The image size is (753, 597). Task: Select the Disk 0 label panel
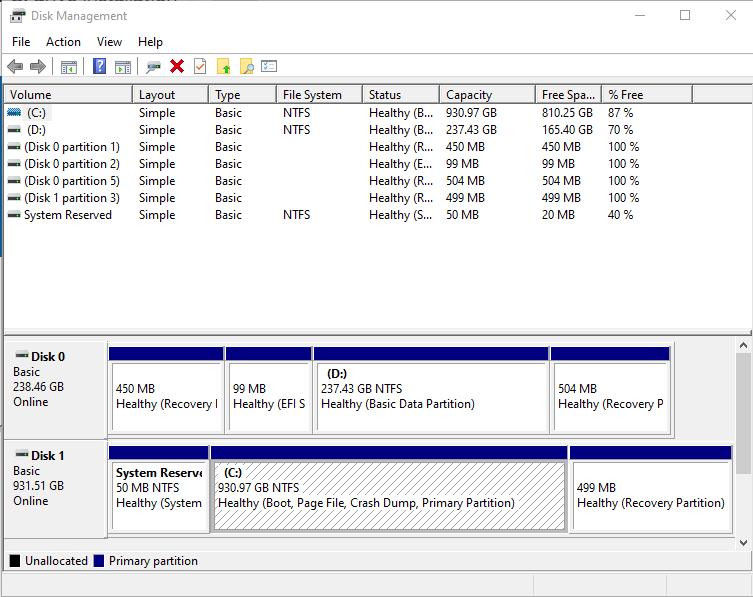[55, 390]
